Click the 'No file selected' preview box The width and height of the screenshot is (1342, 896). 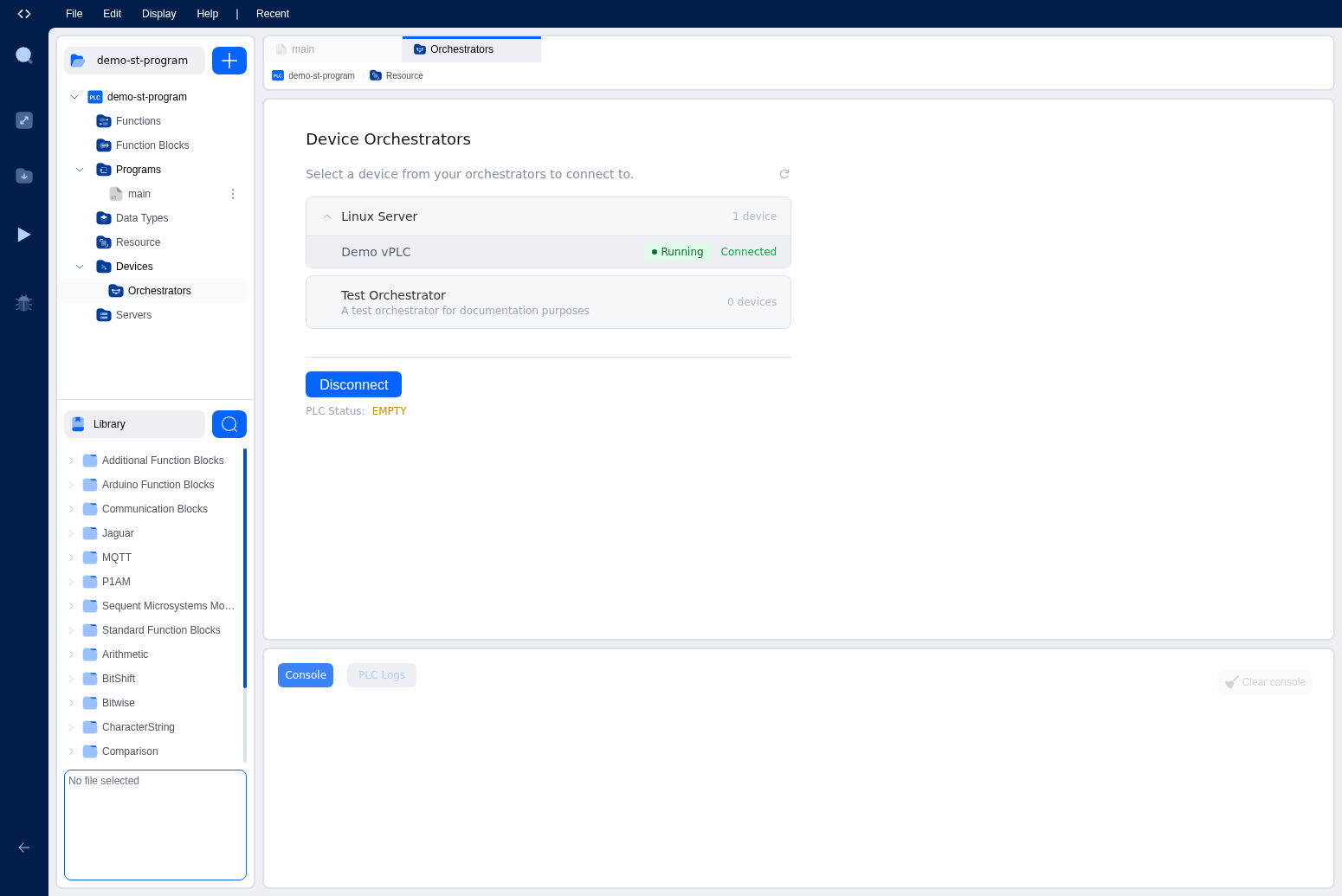click(155, 825)
